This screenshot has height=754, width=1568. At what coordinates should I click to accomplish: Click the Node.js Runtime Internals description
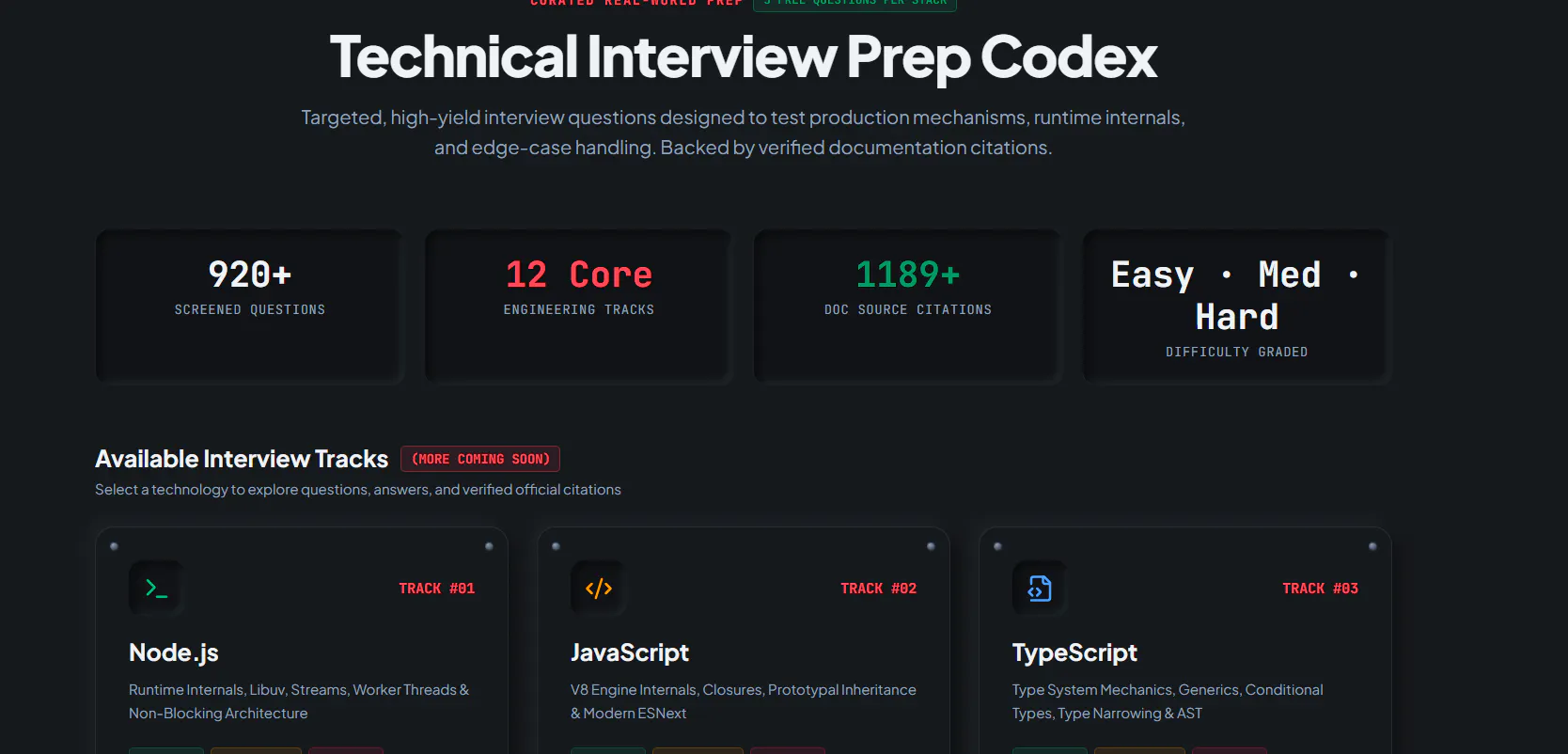coord(299,701)
